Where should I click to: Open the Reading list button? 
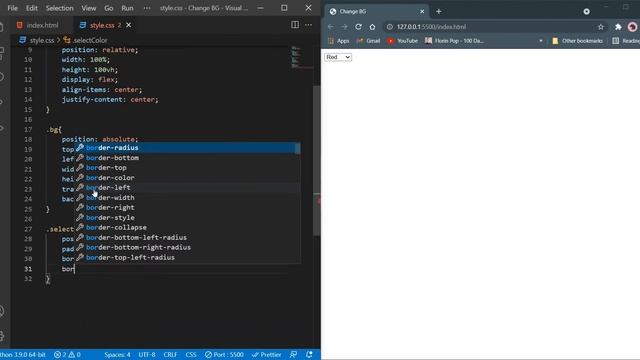tap(626, 41)
